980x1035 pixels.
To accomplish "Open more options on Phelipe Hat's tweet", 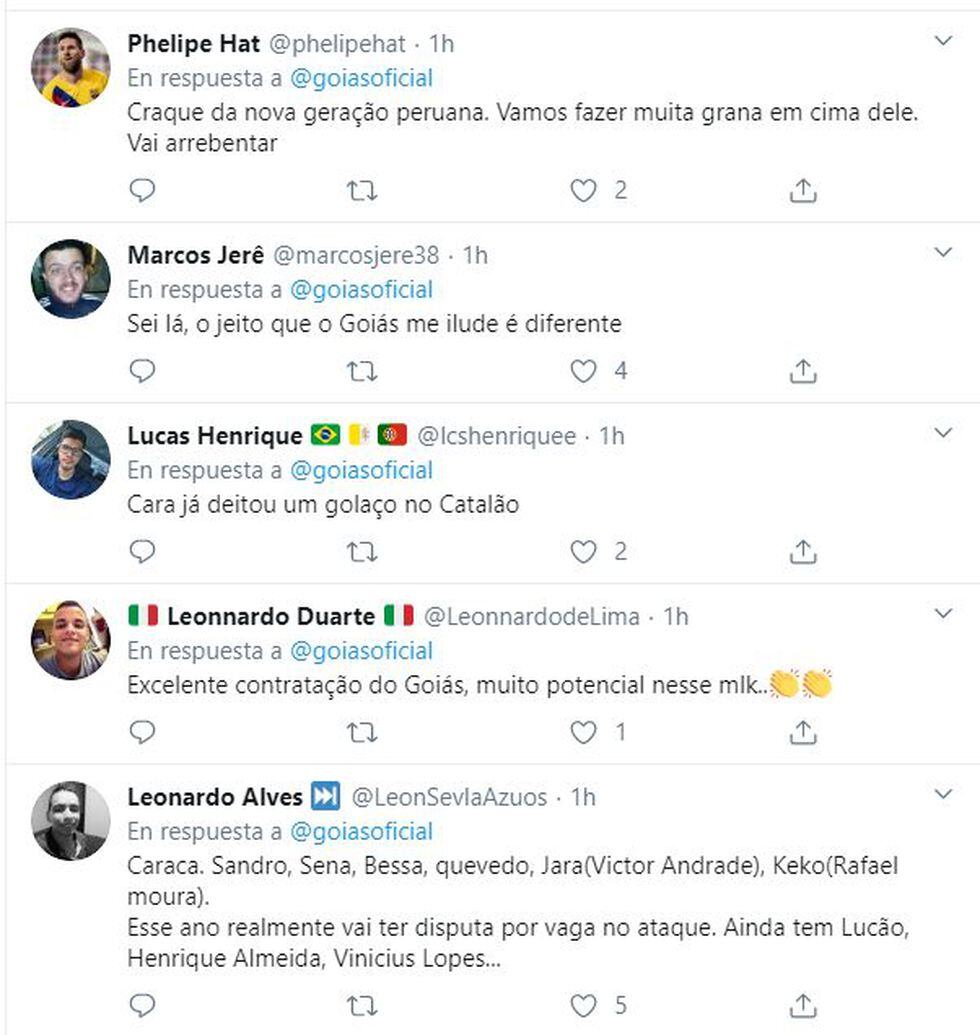I will coord(943,41).
